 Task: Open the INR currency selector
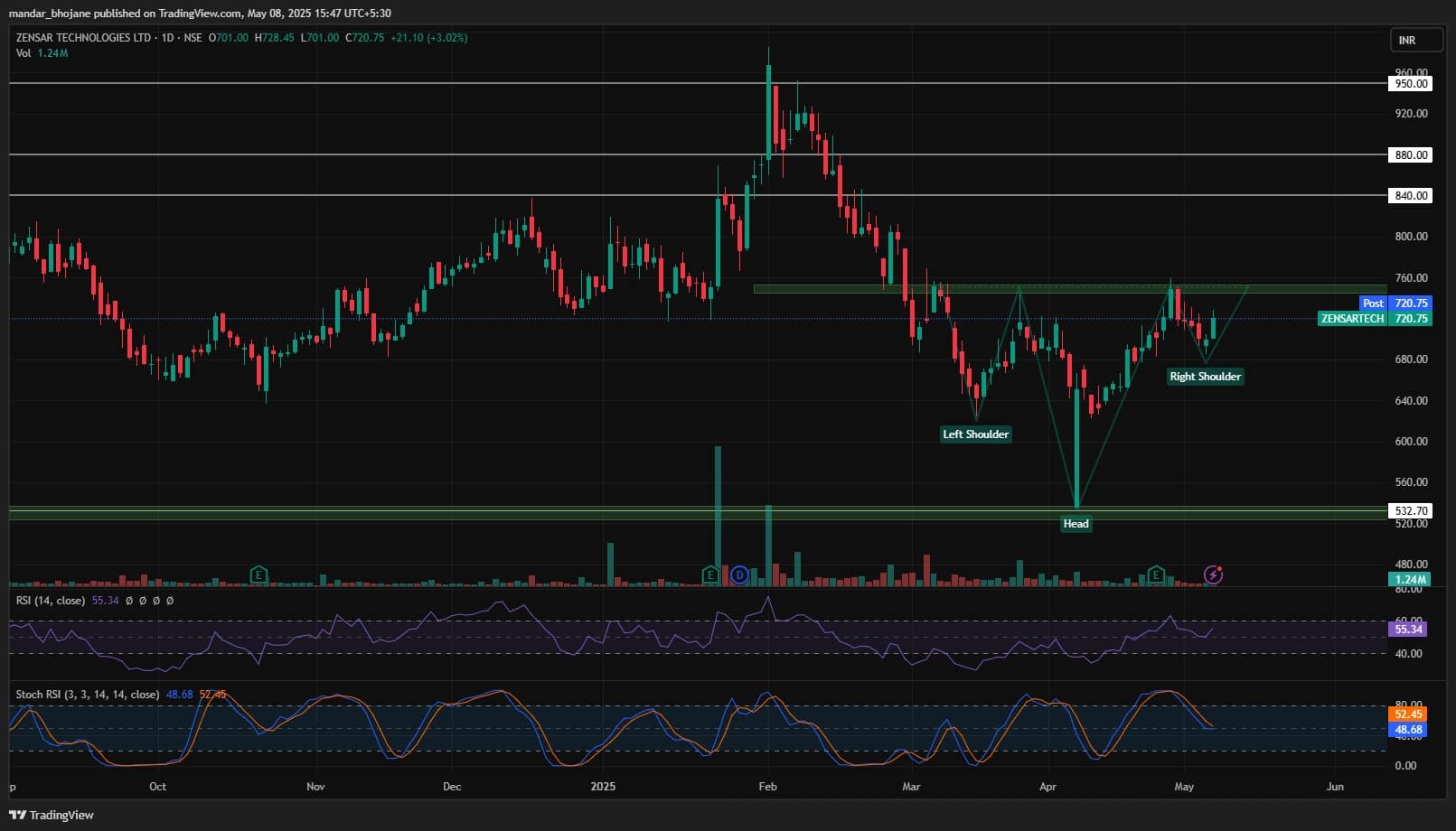[x=1407, y=41]
